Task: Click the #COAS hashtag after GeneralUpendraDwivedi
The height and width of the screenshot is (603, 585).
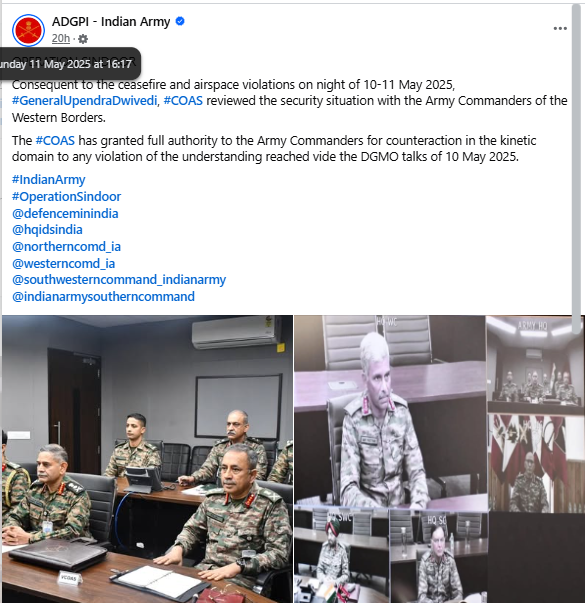Action: (183, 101)
